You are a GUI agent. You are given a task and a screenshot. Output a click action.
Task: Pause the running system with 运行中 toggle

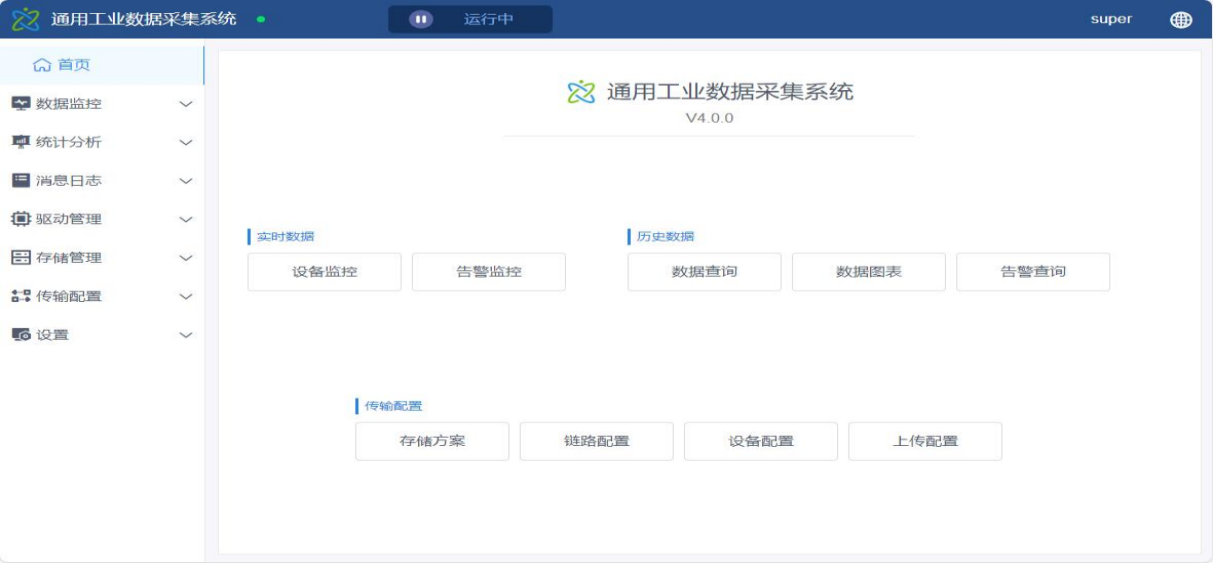(x=421, y=19)
